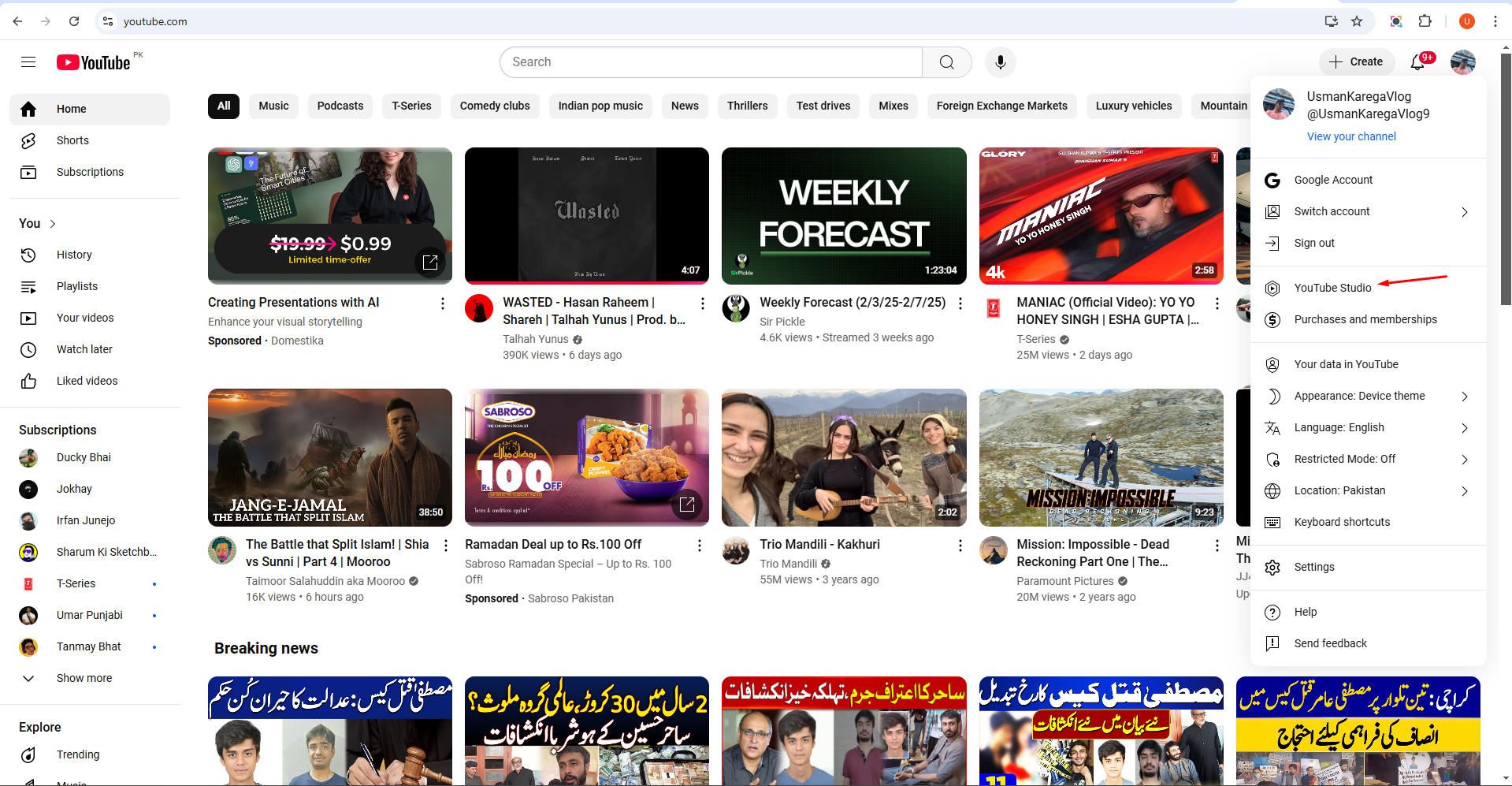Image resolution: width=1512 pixels, height=786 pixels.
Task: Click inside the Search input field
Action: pos(709,62)
